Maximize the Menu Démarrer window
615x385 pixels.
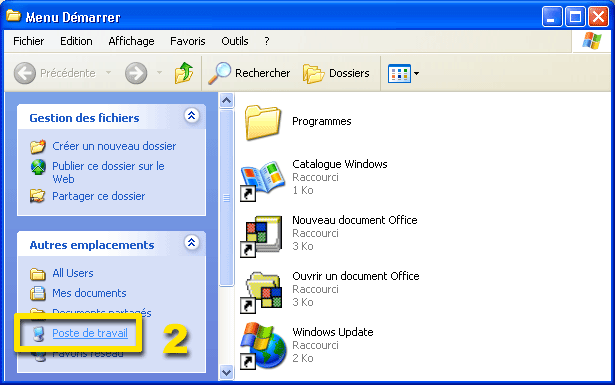(575, 17)
